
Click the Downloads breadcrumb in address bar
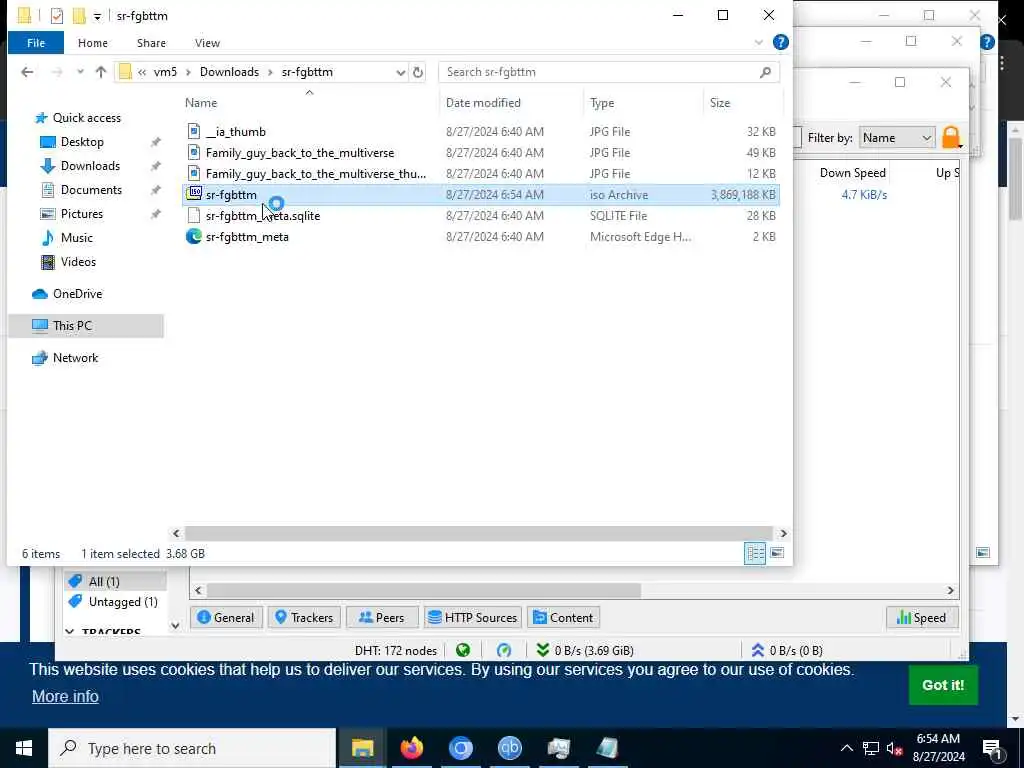[229, 72]
